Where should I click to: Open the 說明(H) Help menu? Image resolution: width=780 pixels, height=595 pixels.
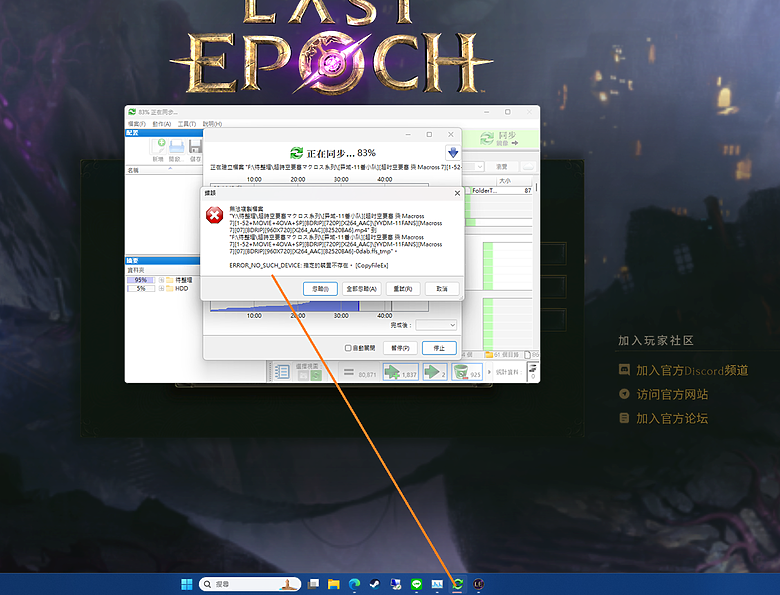coord(212,124)
